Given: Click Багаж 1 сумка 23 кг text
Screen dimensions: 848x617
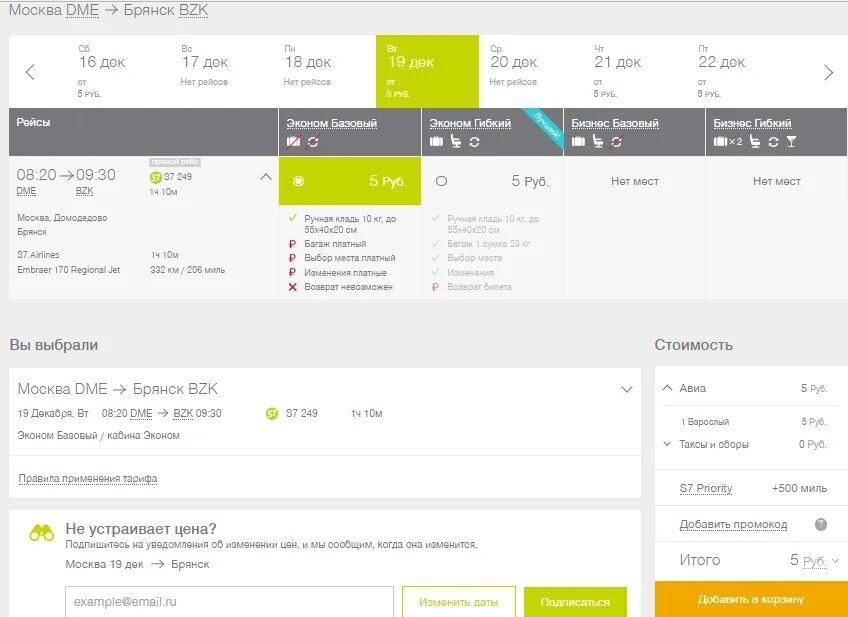Looking at the screenshot, I should click(x=488, y=244).
